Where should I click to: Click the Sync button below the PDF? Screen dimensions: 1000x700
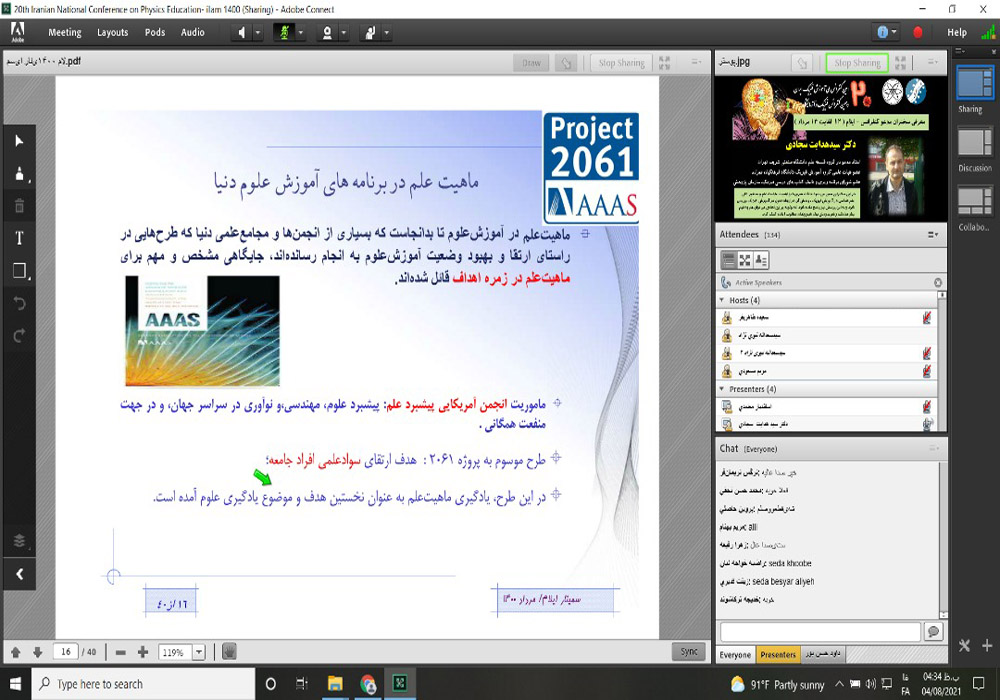coord(688,651)
